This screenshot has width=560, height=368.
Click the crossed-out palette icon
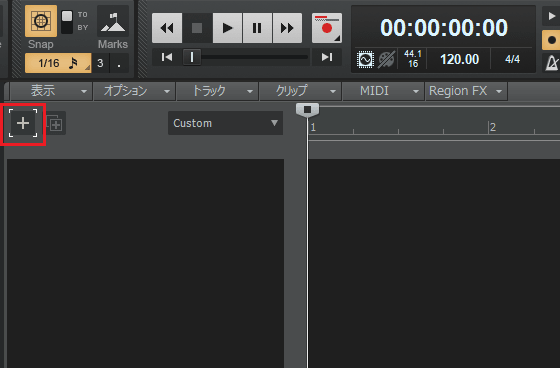point(386,59)
